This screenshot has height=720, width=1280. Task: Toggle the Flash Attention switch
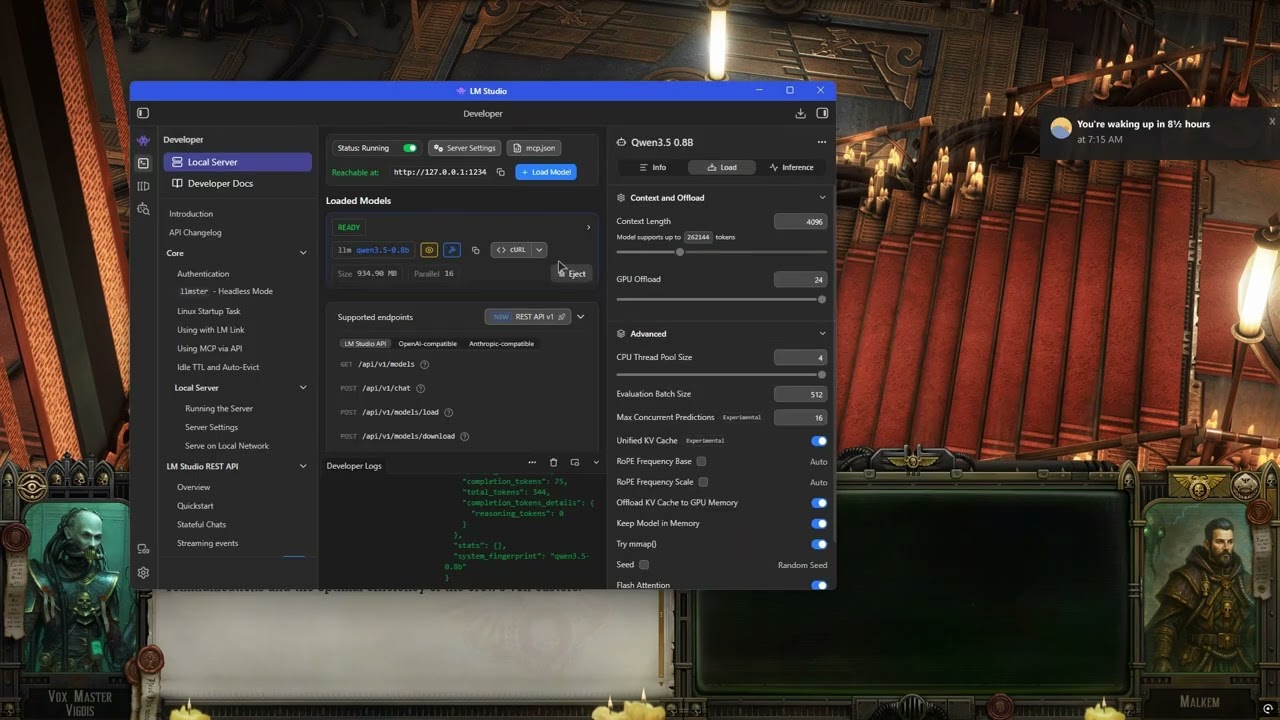point(819,585)
